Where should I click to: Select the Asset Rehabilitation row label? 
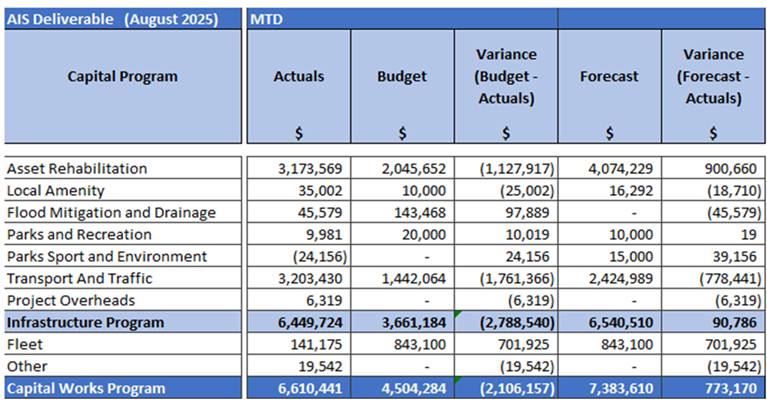(123, 168)
